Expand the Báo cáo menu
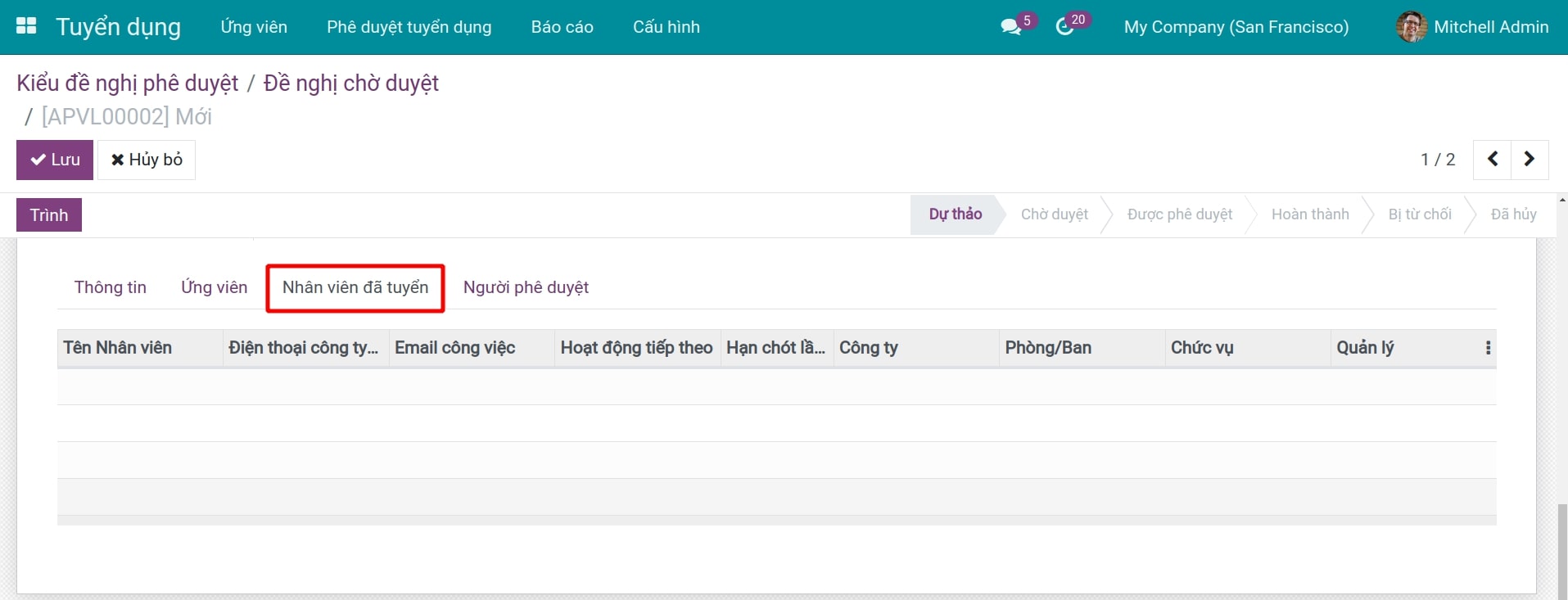 point(562,27)
